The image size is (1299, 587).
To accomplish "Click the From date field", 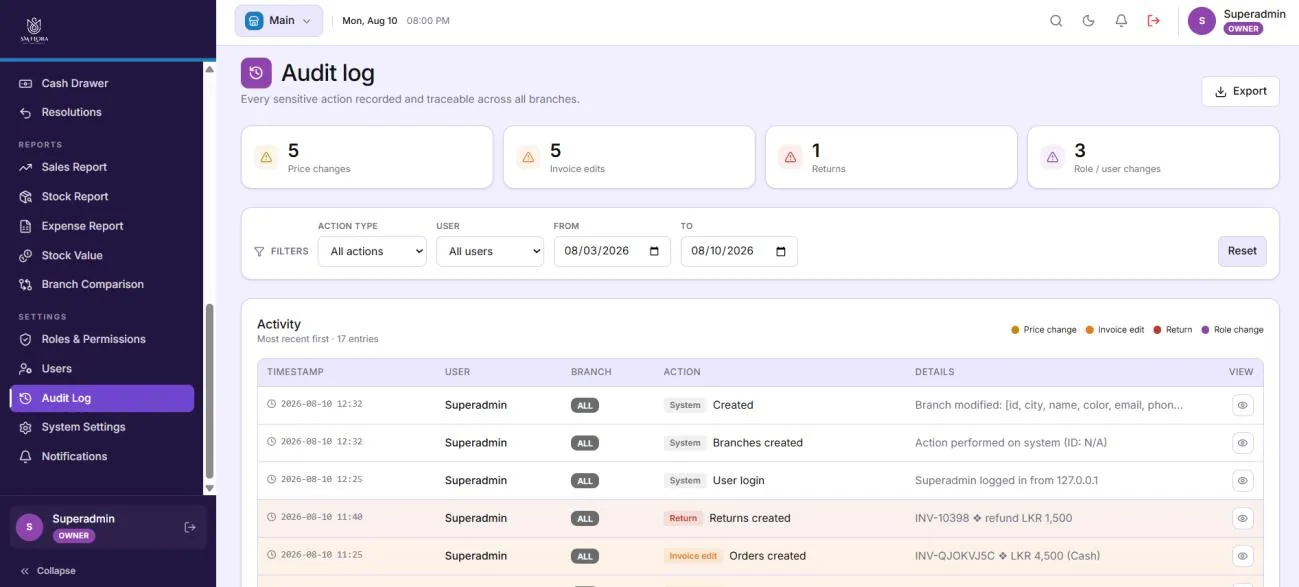I will (x=612, y=251).
